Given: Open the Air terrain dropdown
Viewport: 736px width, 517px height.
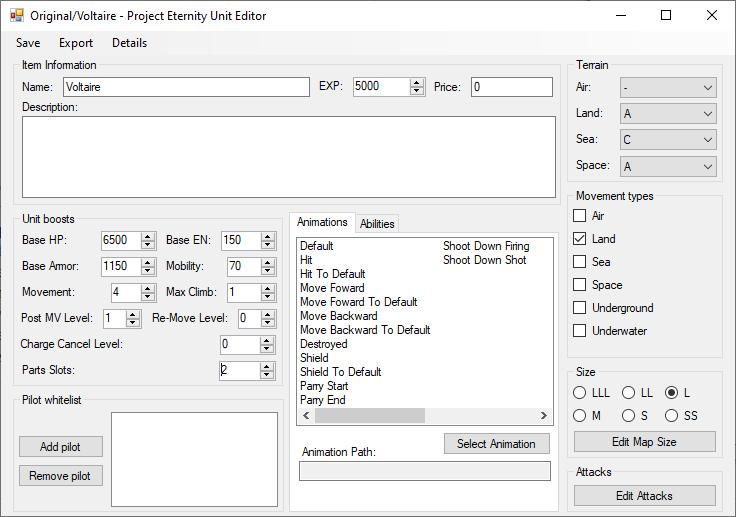Looking at the screenshot, I should [668, 87].
